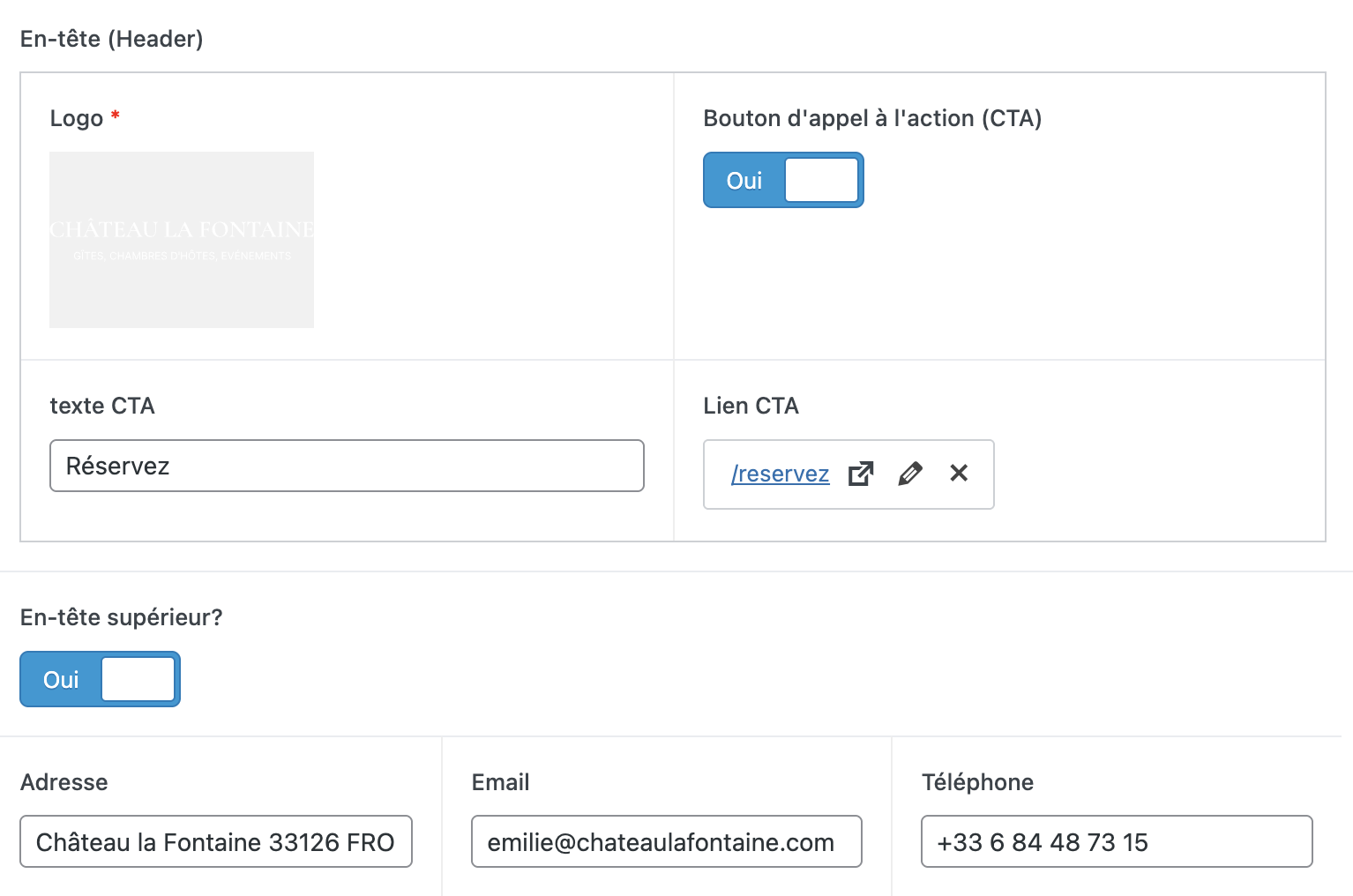Toggle the Bouton d'appel à l'action switch
This screenshot has height=896, width=1353.
783,180
